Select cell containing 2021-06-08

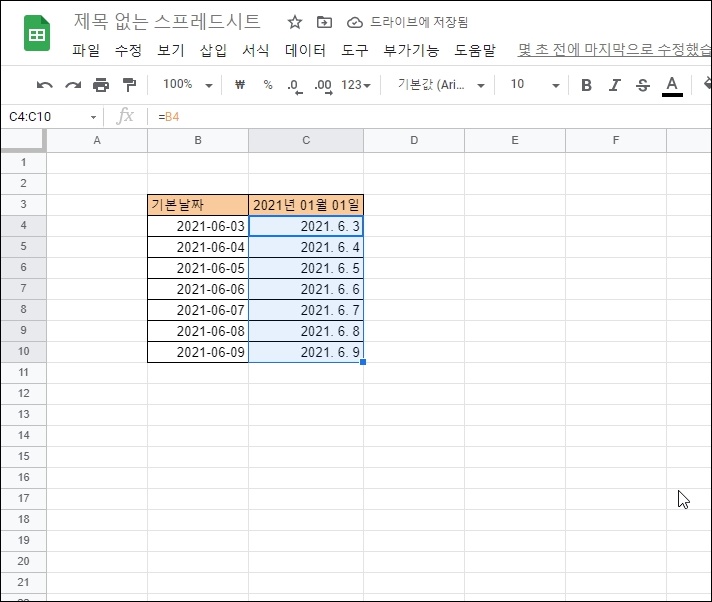198,331
